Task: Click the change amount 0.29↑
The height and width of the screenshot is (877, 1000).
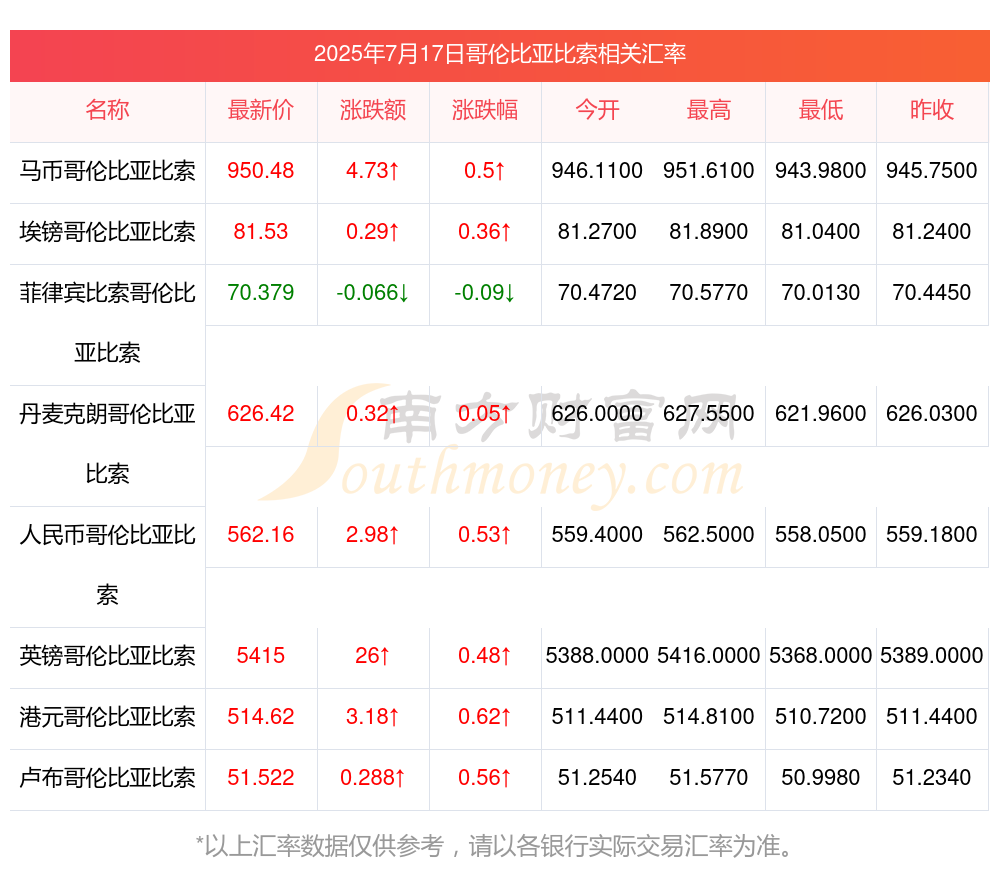Action: coord(373,231)
